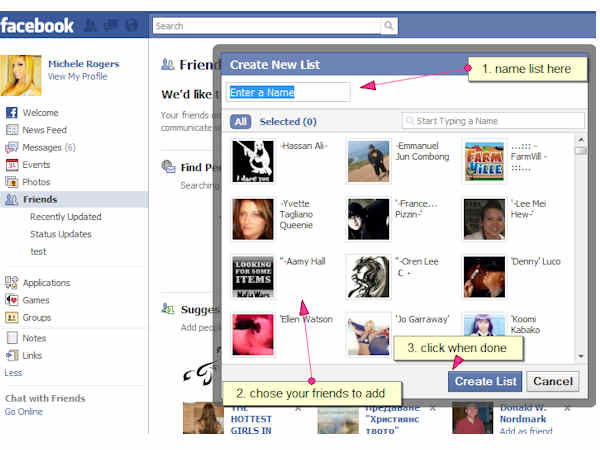
Task: Open Events in the left sidebar
Action: [x=36, y=165]
